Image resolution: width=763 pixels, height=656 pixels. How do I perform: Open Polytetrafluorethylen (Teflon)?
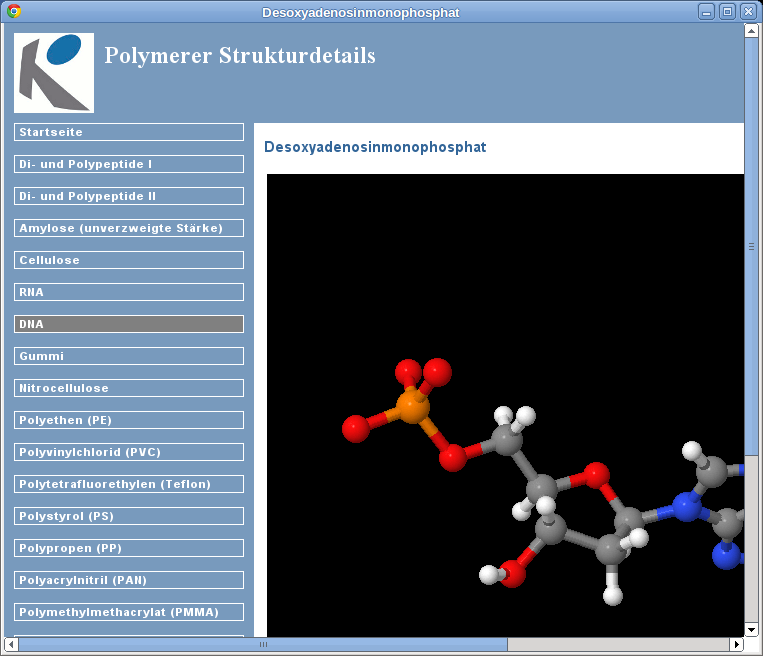pos(129,484)
